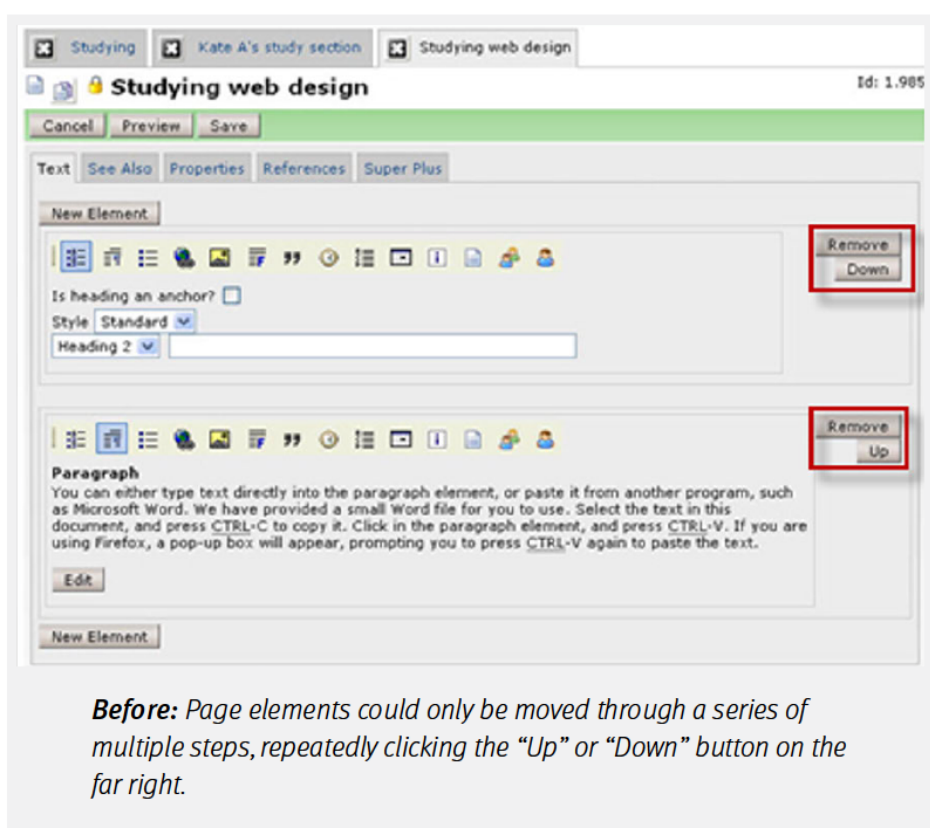This screenshot has height=828, width=930.
Task: Click the quotation marks icon in the paragraph element toolbar
Action: (x=292, y=439)
